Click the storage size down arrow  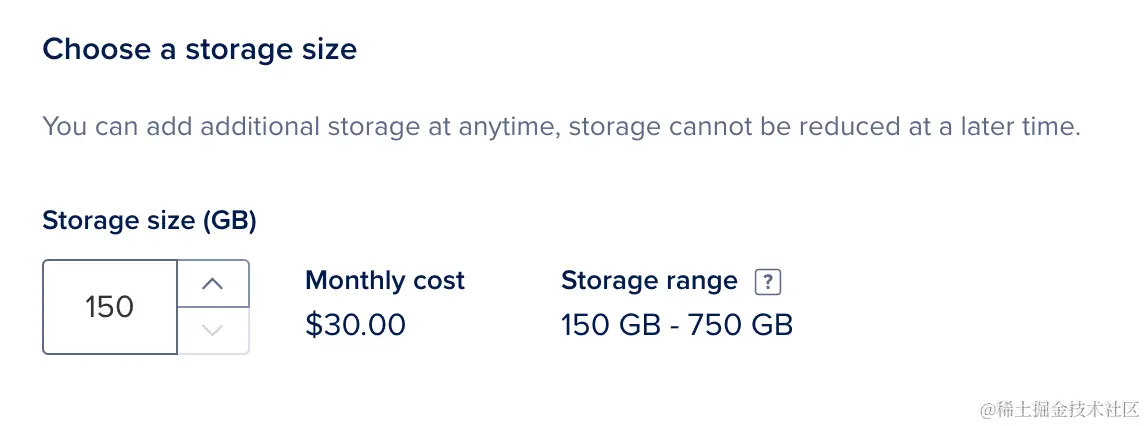click(212, 330)
